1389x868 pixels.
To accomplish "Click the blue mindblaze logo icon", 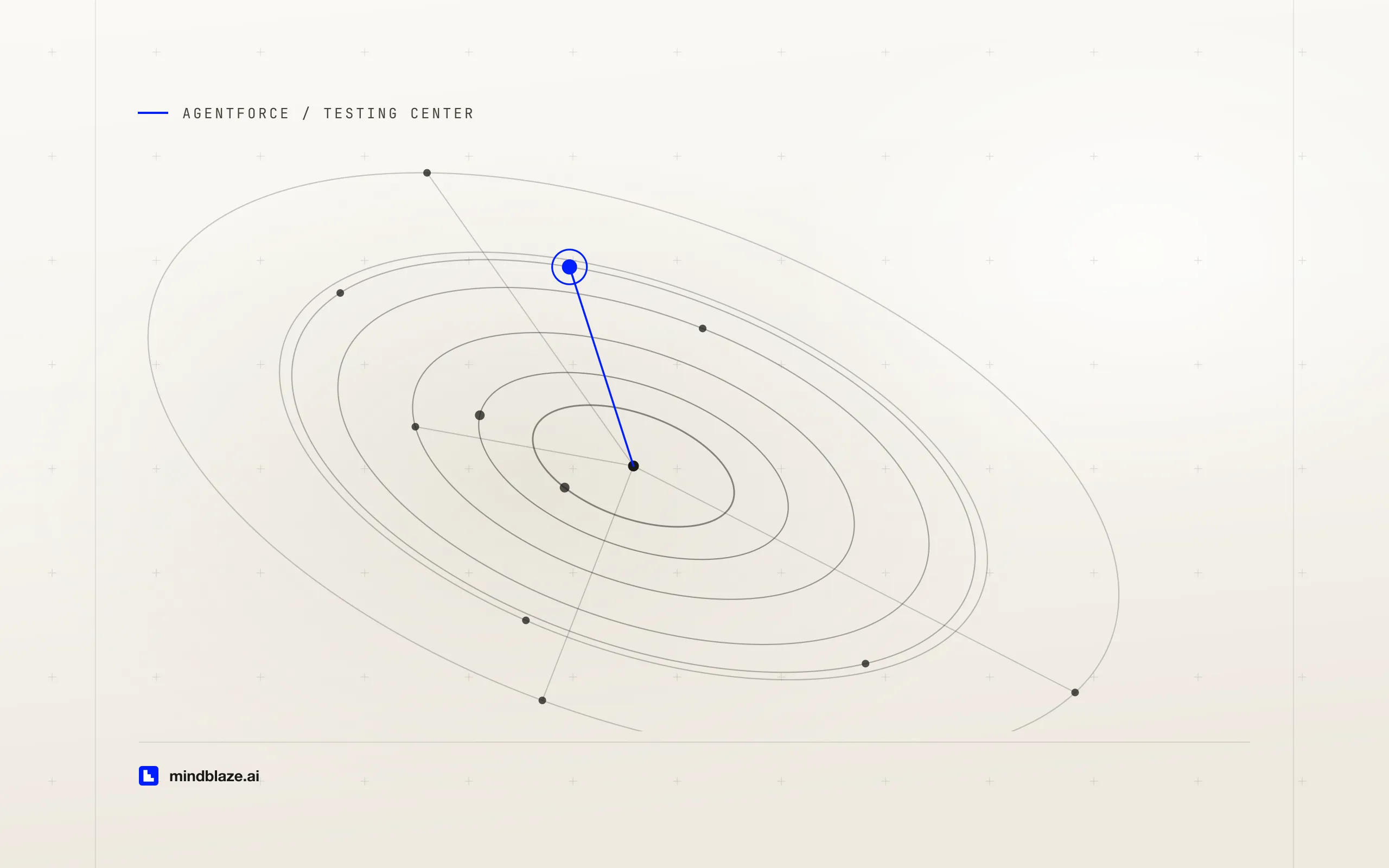I will 149,776.
